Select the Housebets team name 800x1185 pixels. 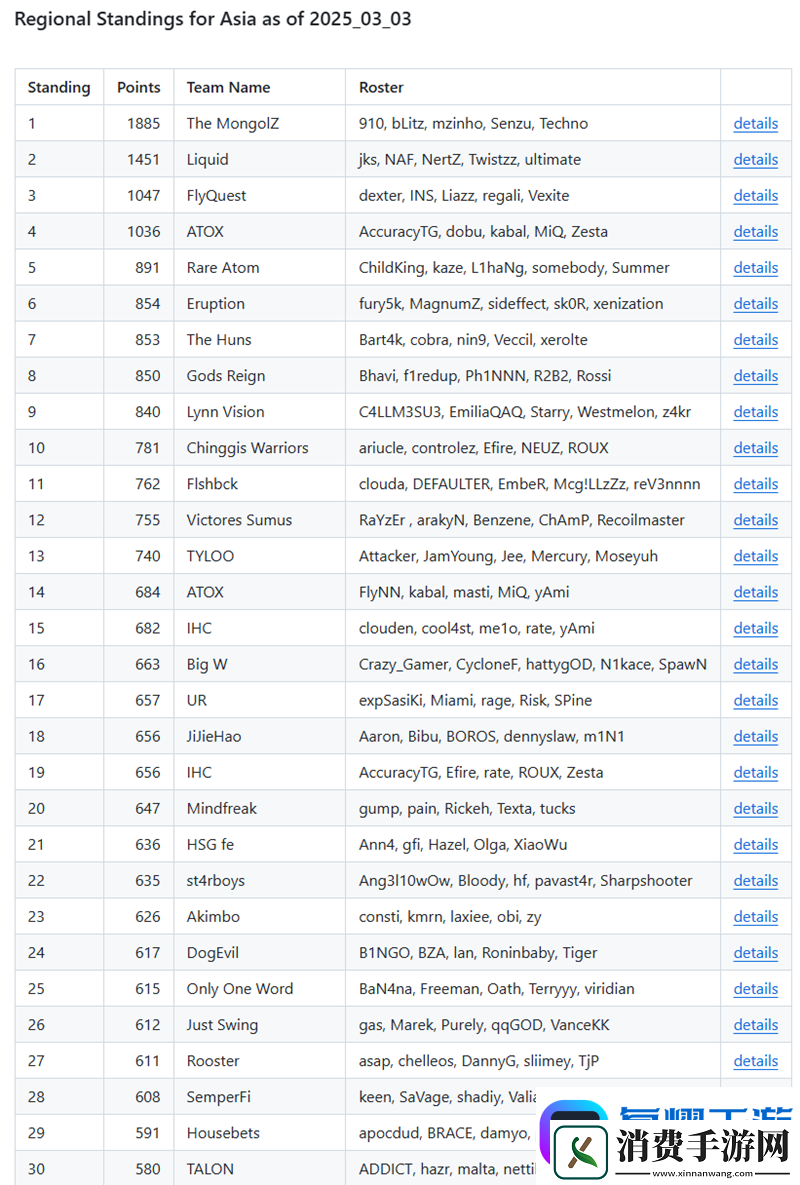223,1133
